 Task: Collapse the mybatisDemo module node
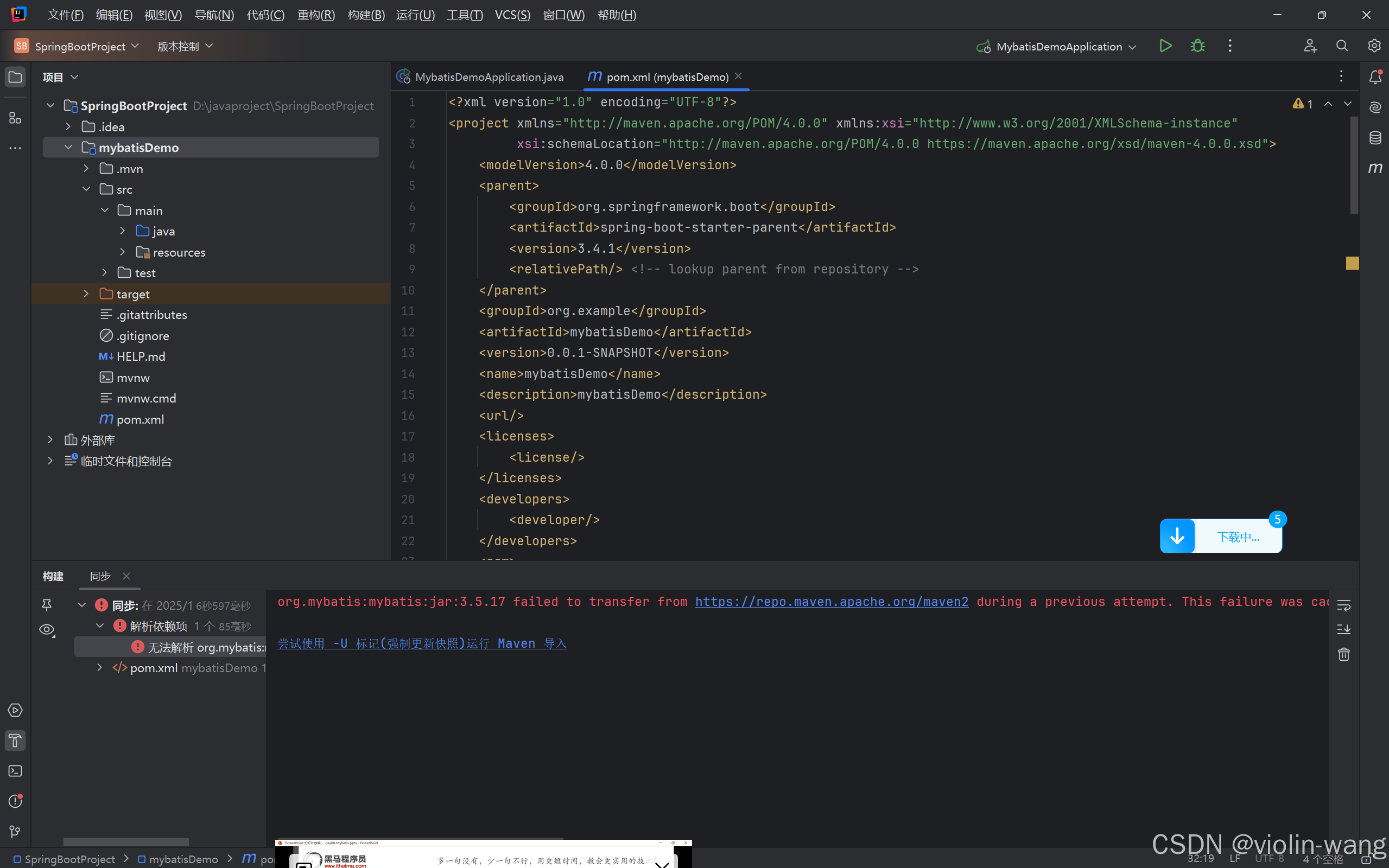pyautogui.click(x=68, y=148)
